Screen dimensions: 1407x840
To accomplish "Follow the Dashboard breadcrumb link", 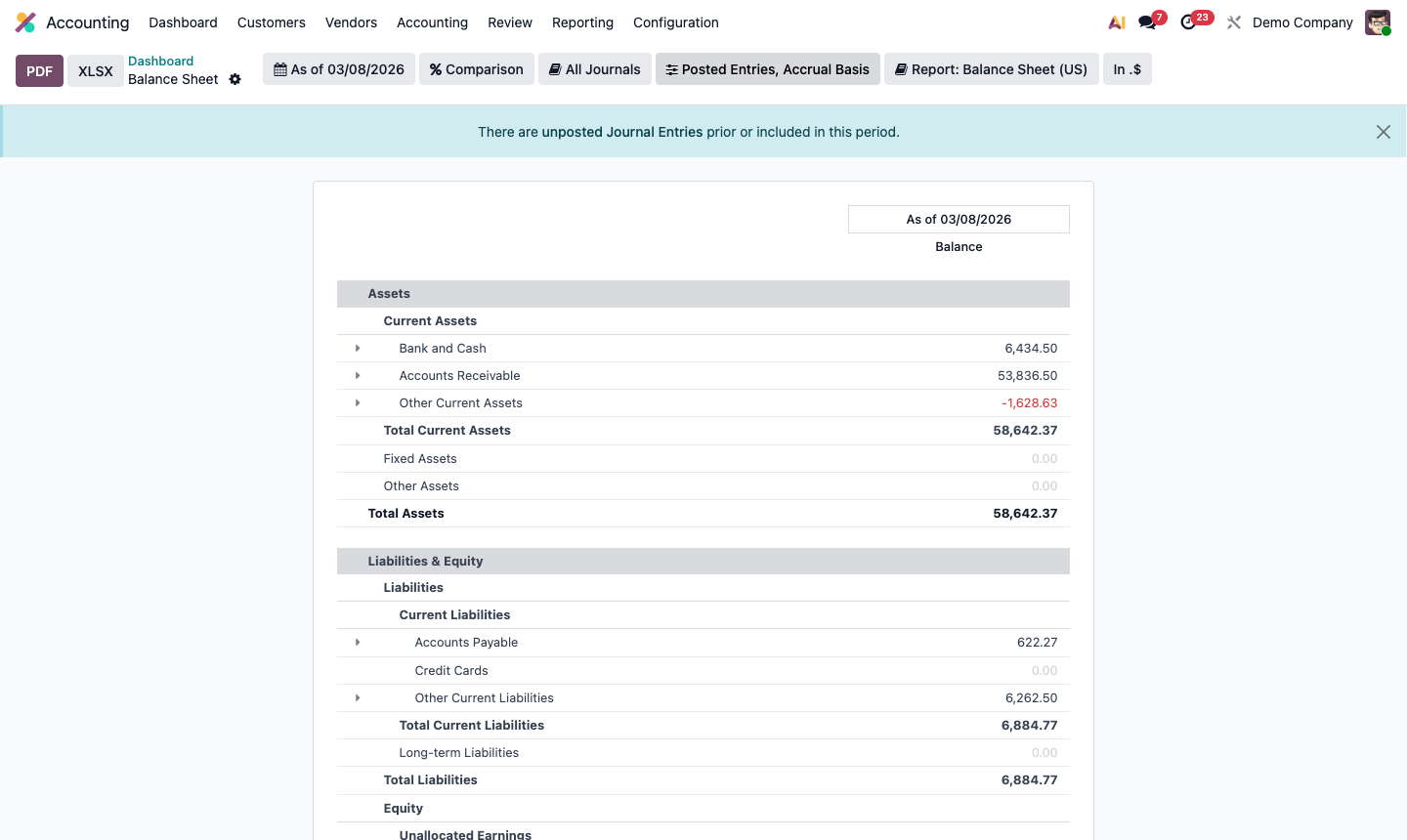I will pos(161,61).
